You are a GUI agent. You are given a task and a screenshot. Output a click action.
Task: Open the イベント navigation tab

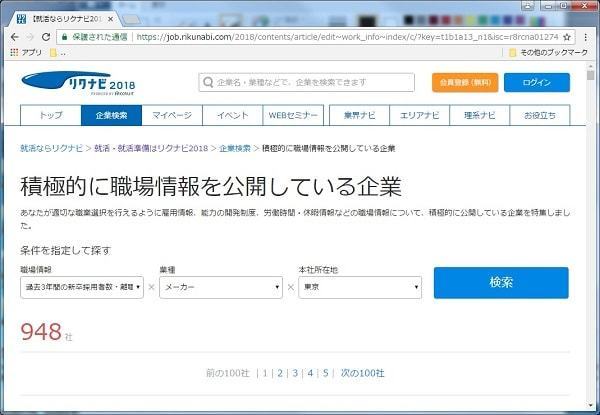pos(233,115)
